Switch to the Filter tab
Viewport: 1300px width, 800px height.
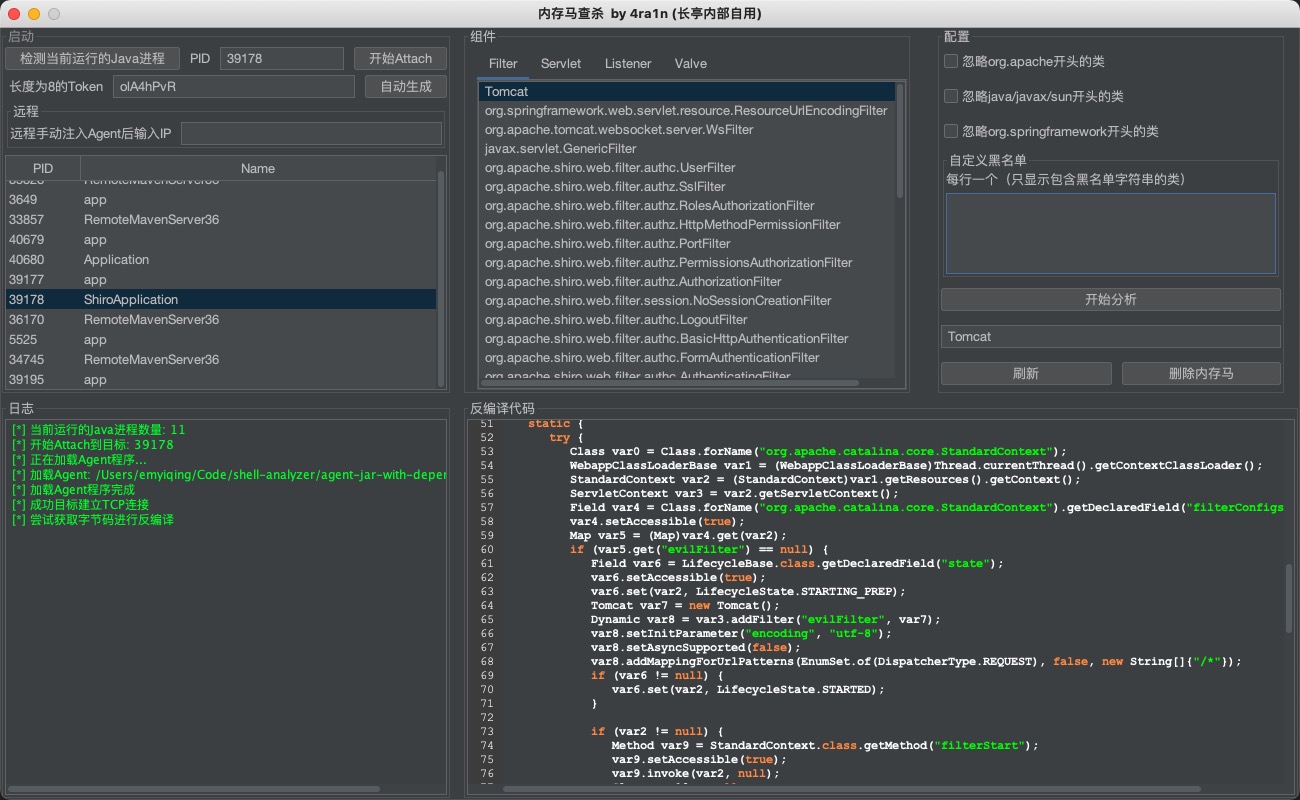point(503,63)
